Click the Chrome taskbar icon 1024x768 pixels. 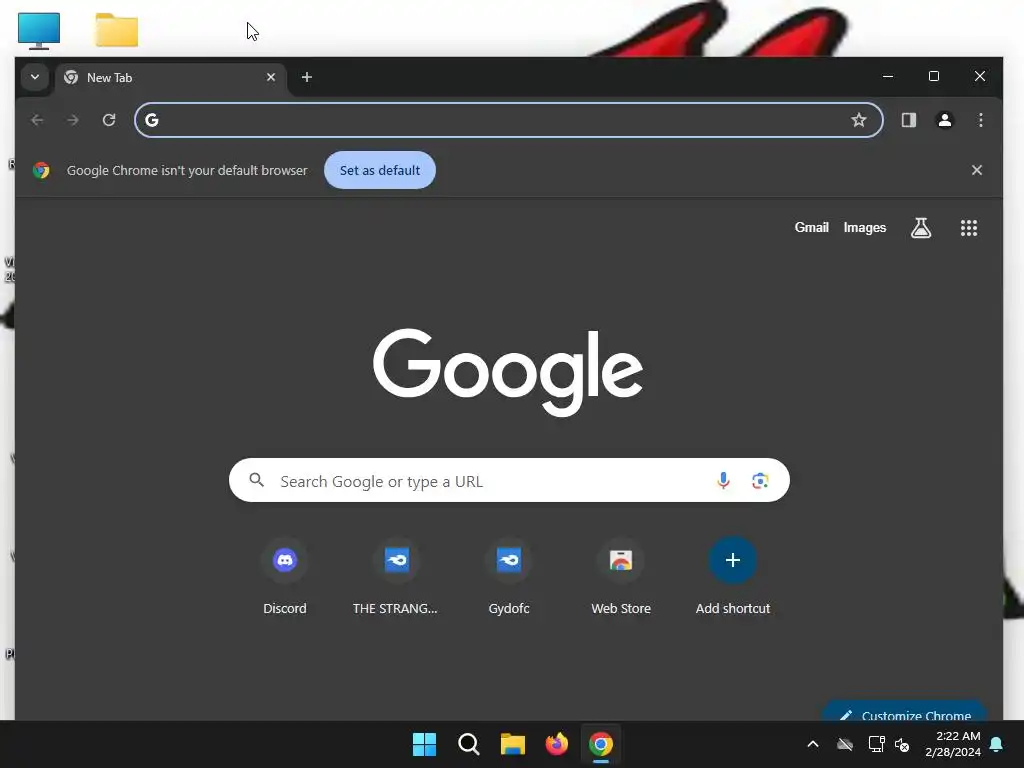tap(601, 744)
